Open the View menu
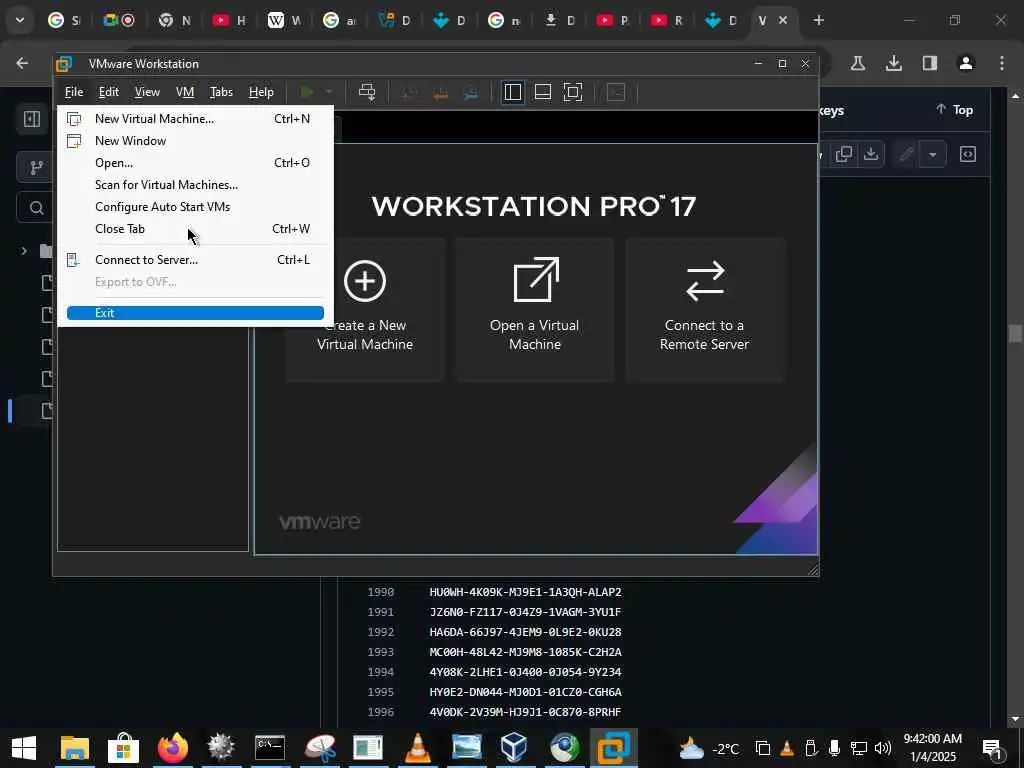 click(147, 92)
